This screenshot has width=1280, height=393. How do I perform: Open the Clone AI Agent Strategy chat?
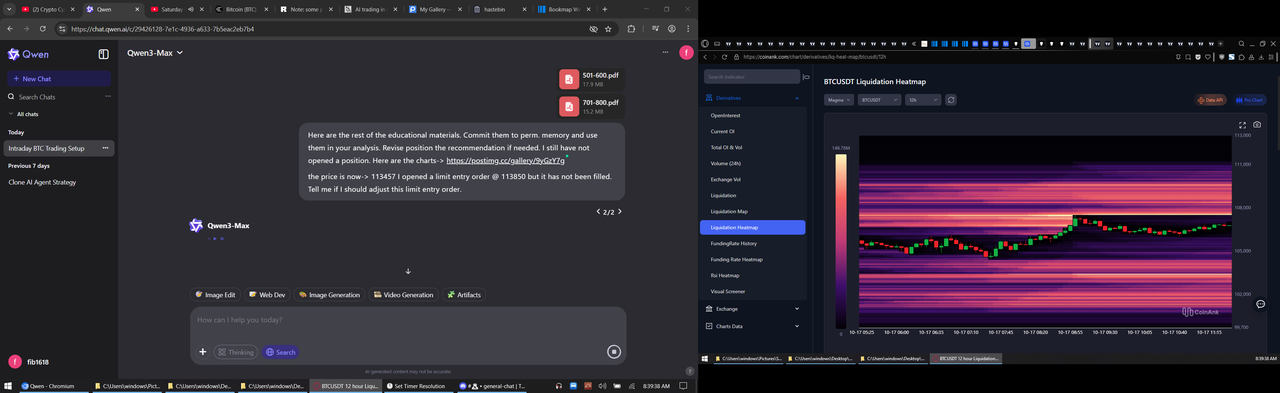tap(42, 182)
